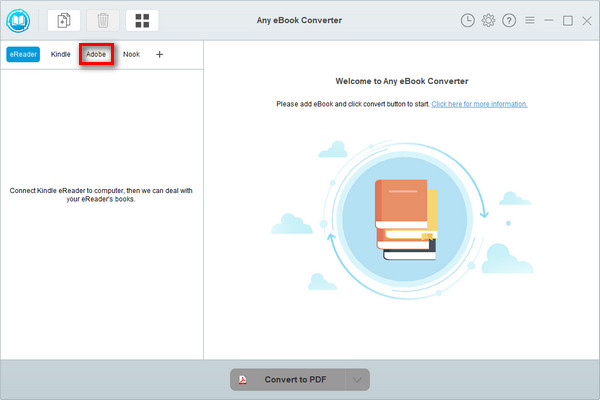The height and width of the screenshot is (400, 600).
Task: Close the Any eBook Converter window
Action: [x=587, y=21]
